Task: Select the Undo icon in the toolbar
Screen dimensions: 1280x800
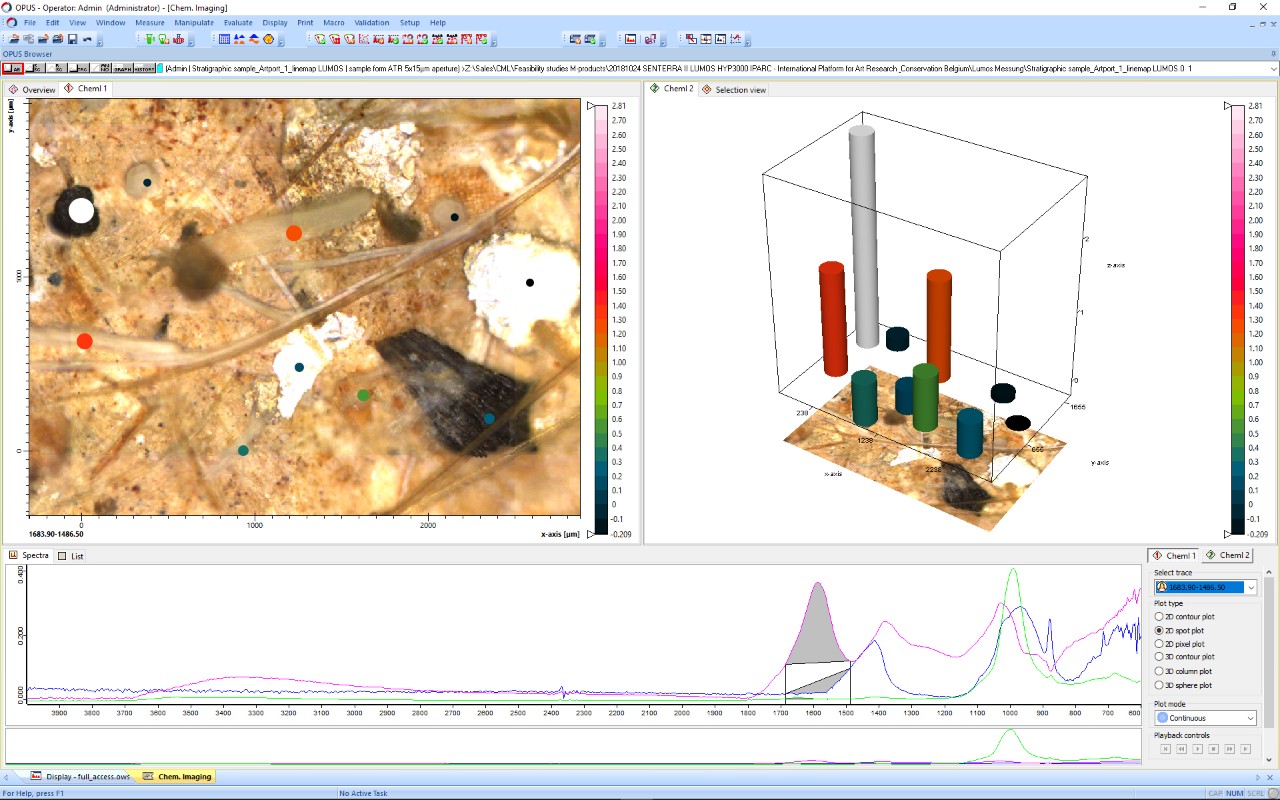Action: tap(86, 39)
